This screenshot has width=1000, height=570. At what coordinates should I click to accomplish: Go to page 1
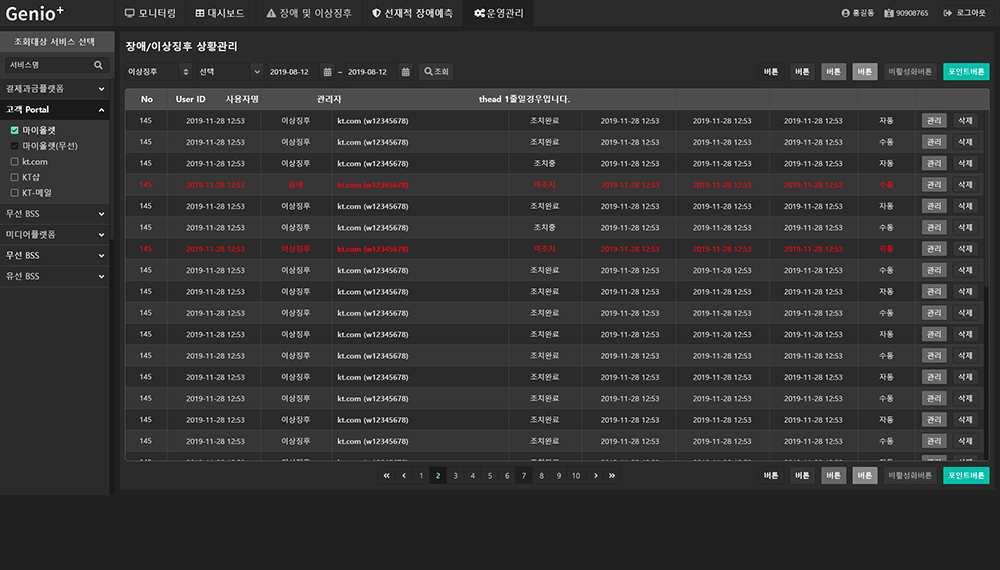point(421,476)
